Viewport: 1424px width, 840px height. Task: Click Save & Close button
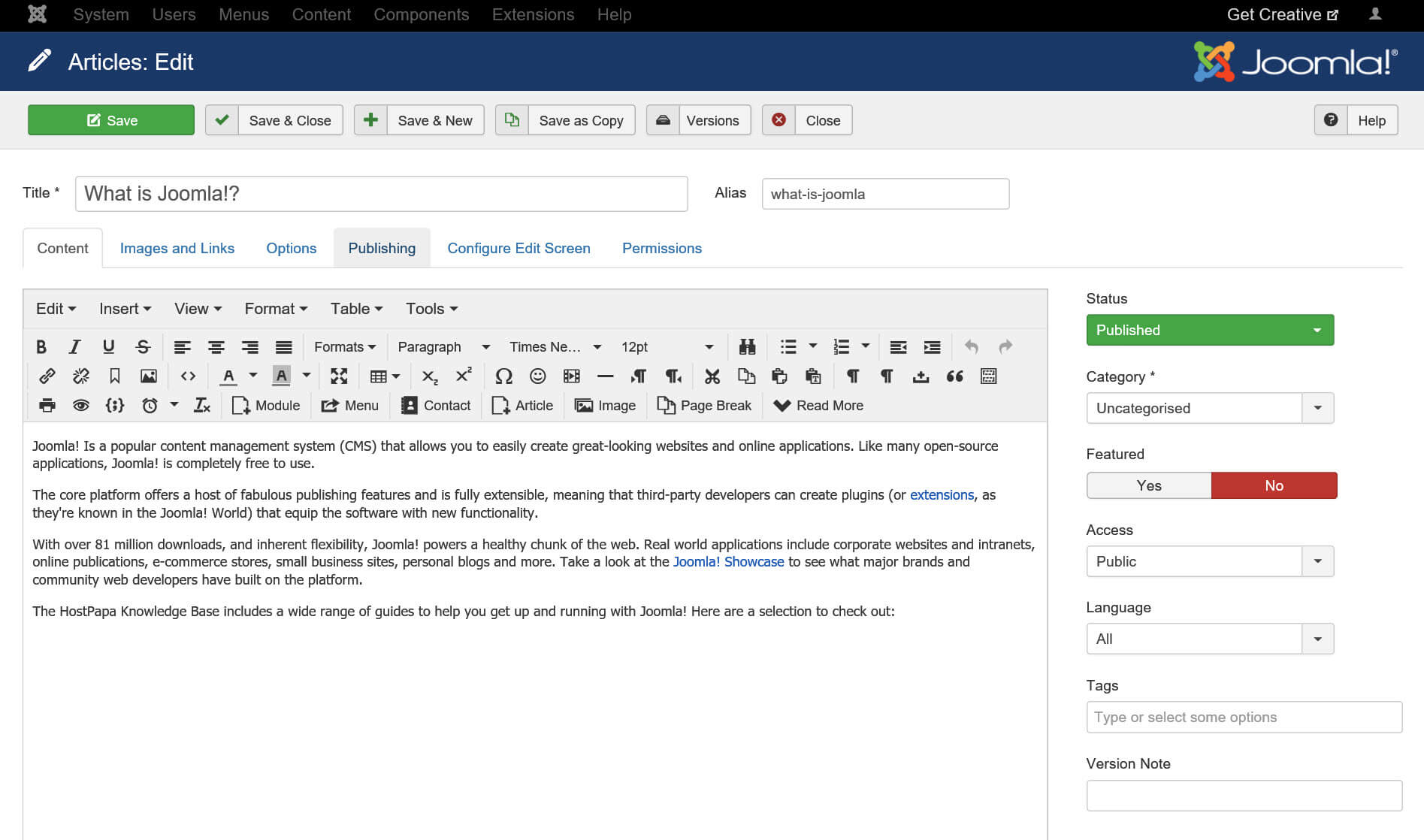pos(274,120)
